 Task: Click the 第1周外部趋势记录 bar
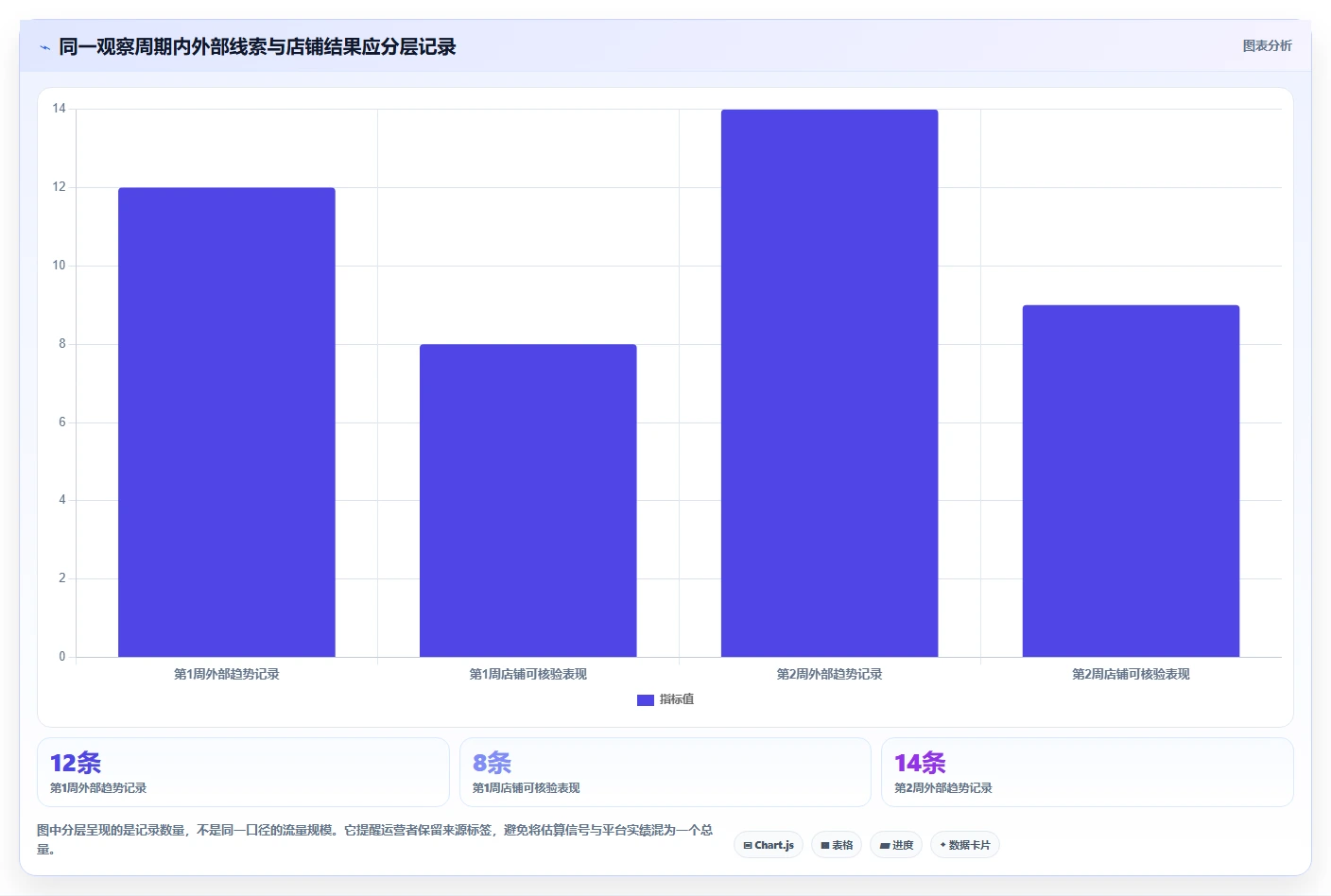tap(227, 422)
